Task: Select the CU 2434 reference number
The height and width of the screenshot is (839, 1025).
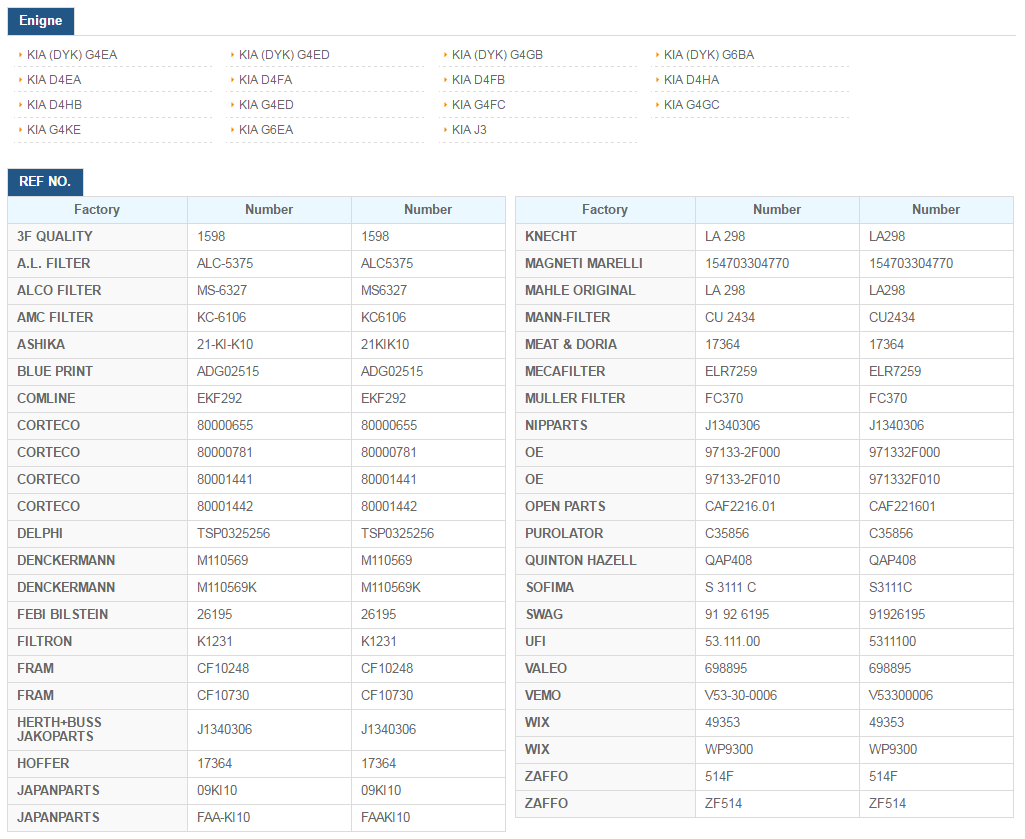Action: point(730,318)
